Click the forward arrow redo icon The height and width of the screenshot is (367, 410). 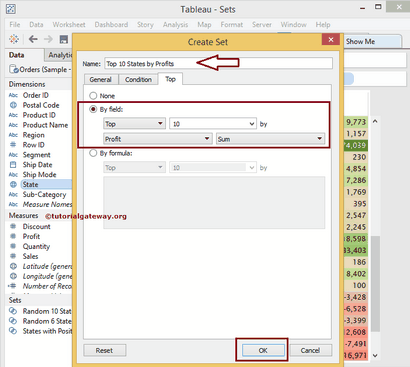coord(48,39)
